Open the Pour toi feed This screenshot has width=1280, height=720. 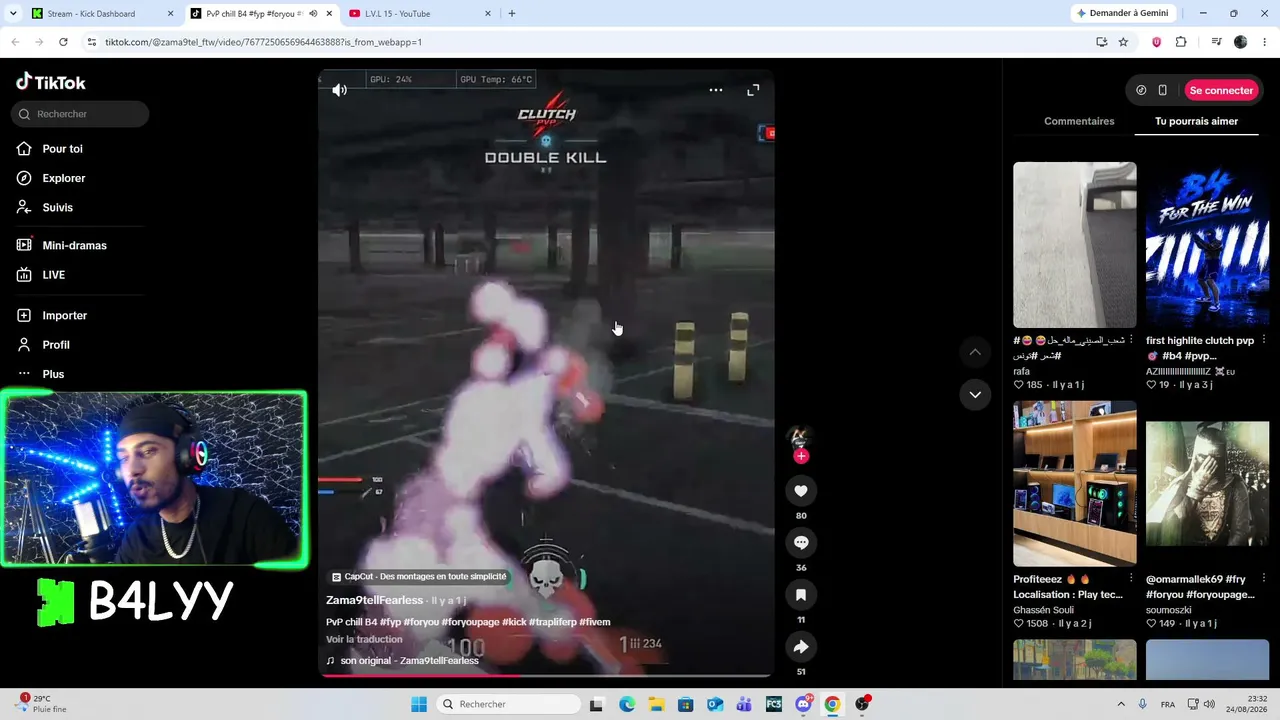pos(62,149)
